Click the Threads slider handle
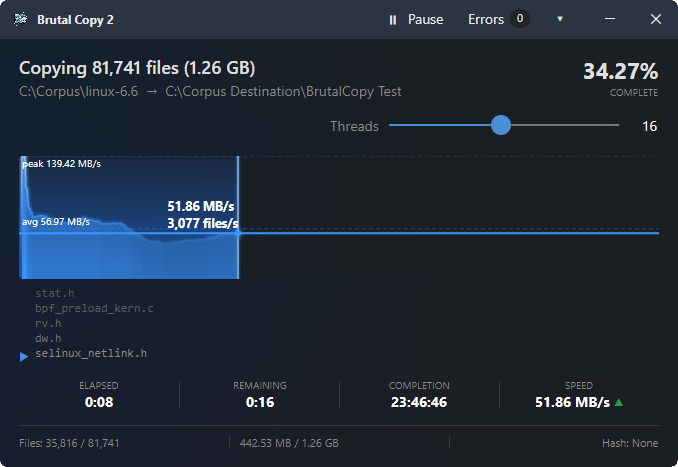 pyautogui.click(x=501, y=125)
